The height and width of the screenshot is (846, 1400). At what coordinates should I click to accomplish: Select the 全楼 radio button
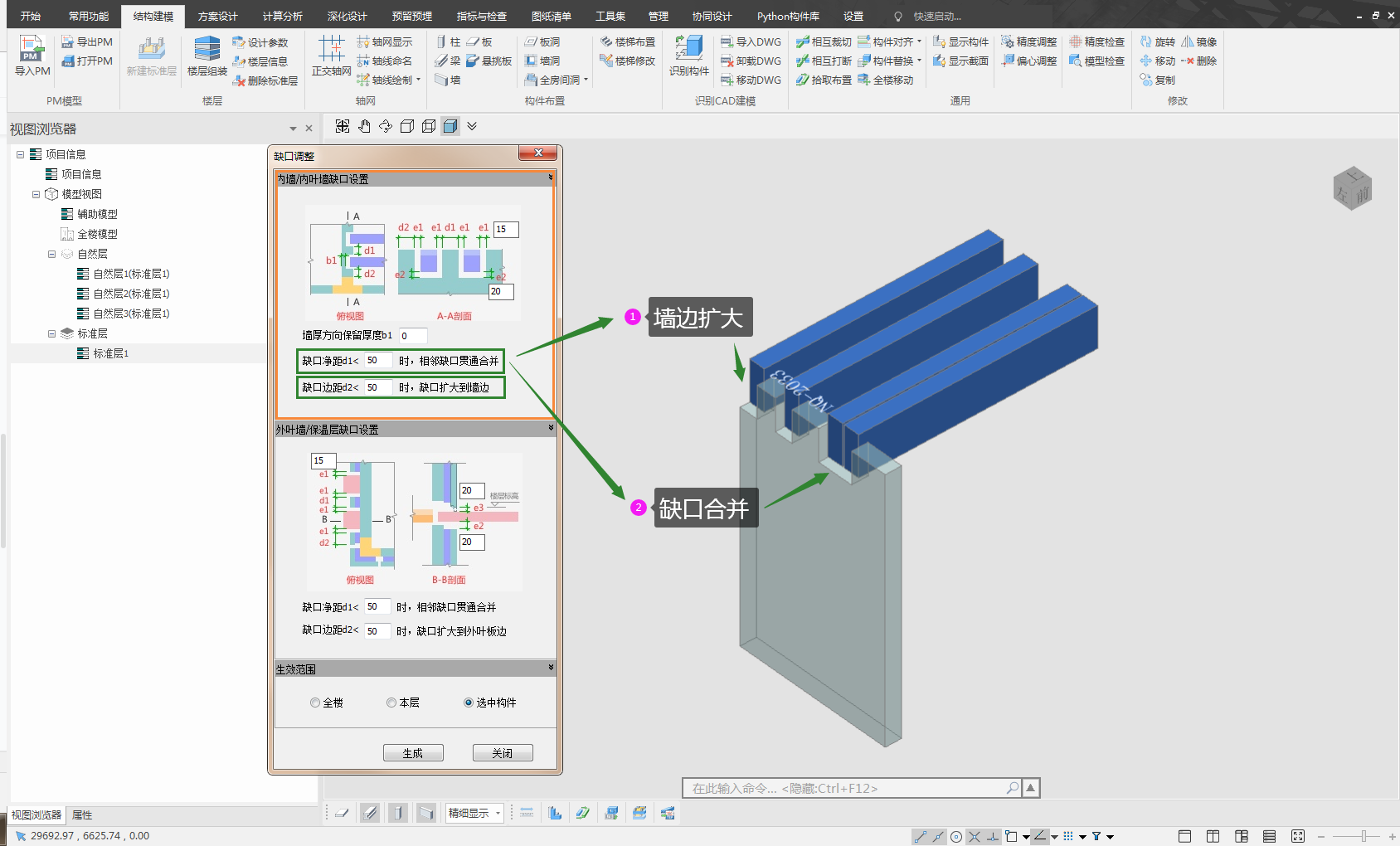point(315,703)
